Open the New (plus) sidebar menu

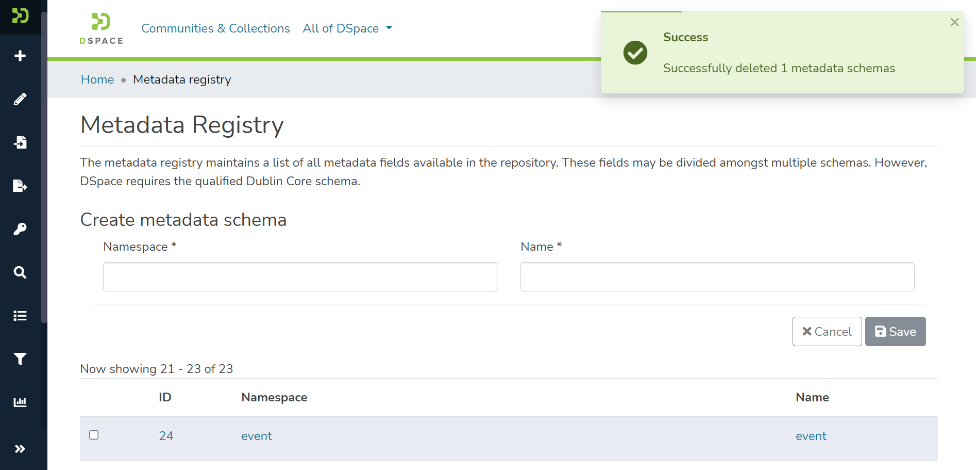(x=19, y=56)
